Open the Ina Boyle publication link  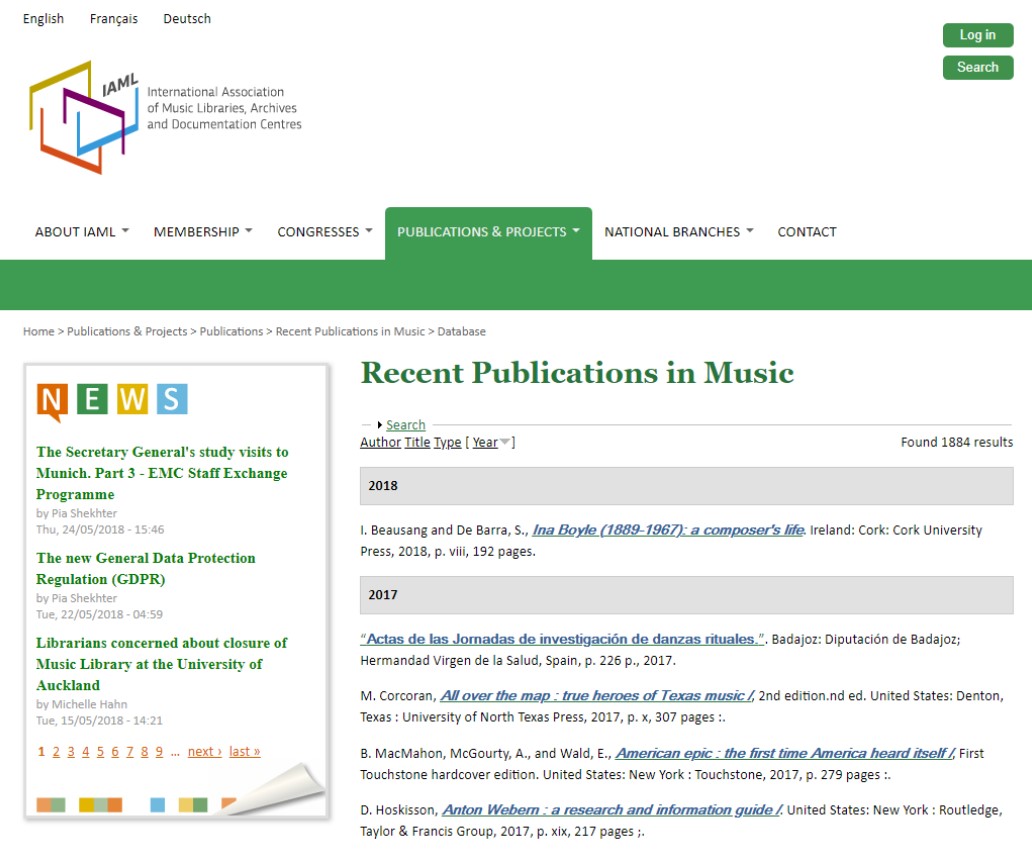coord(668,530)
